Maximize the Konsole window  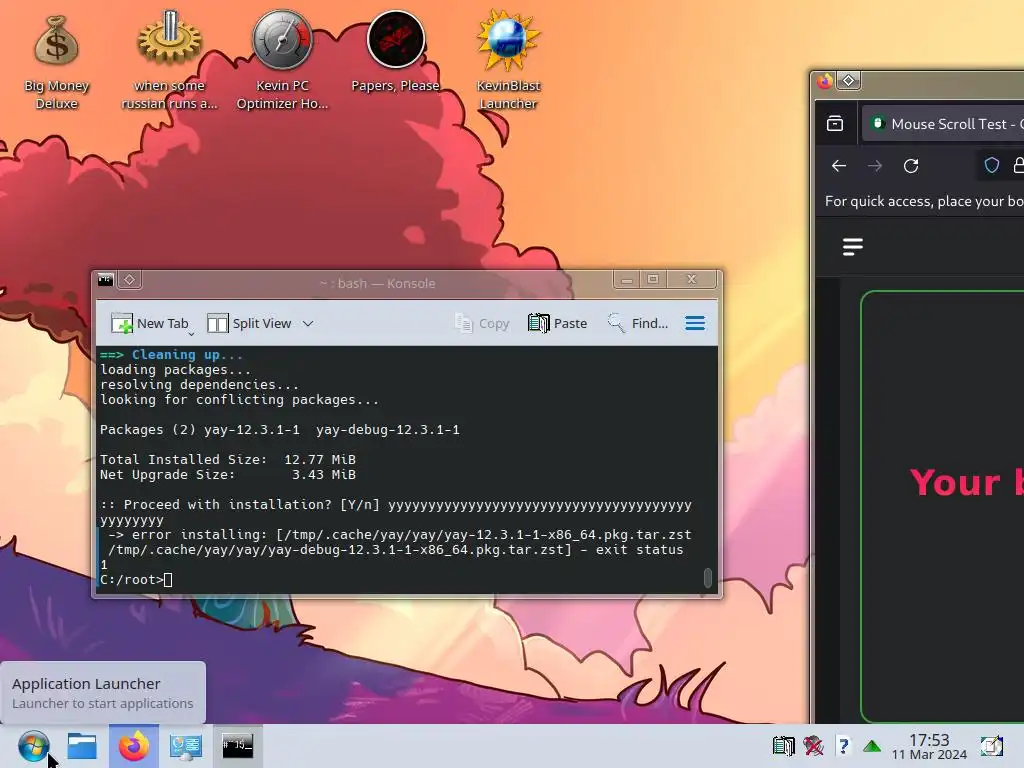coord(652,280)
